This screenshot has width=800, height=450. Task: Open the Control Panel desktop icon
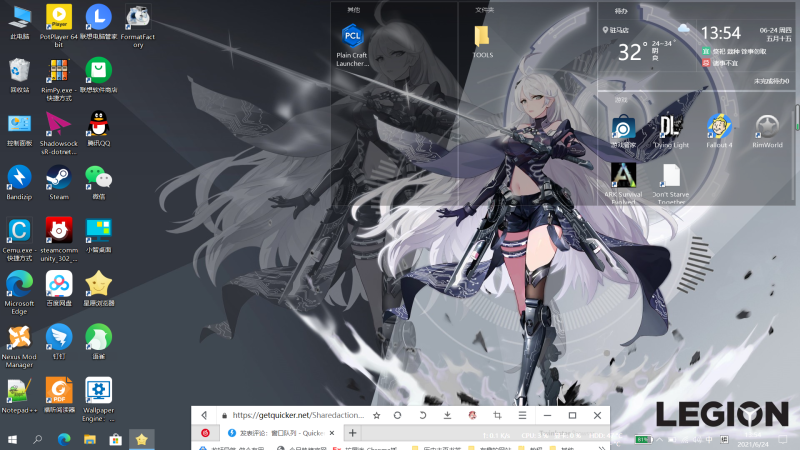19,130
